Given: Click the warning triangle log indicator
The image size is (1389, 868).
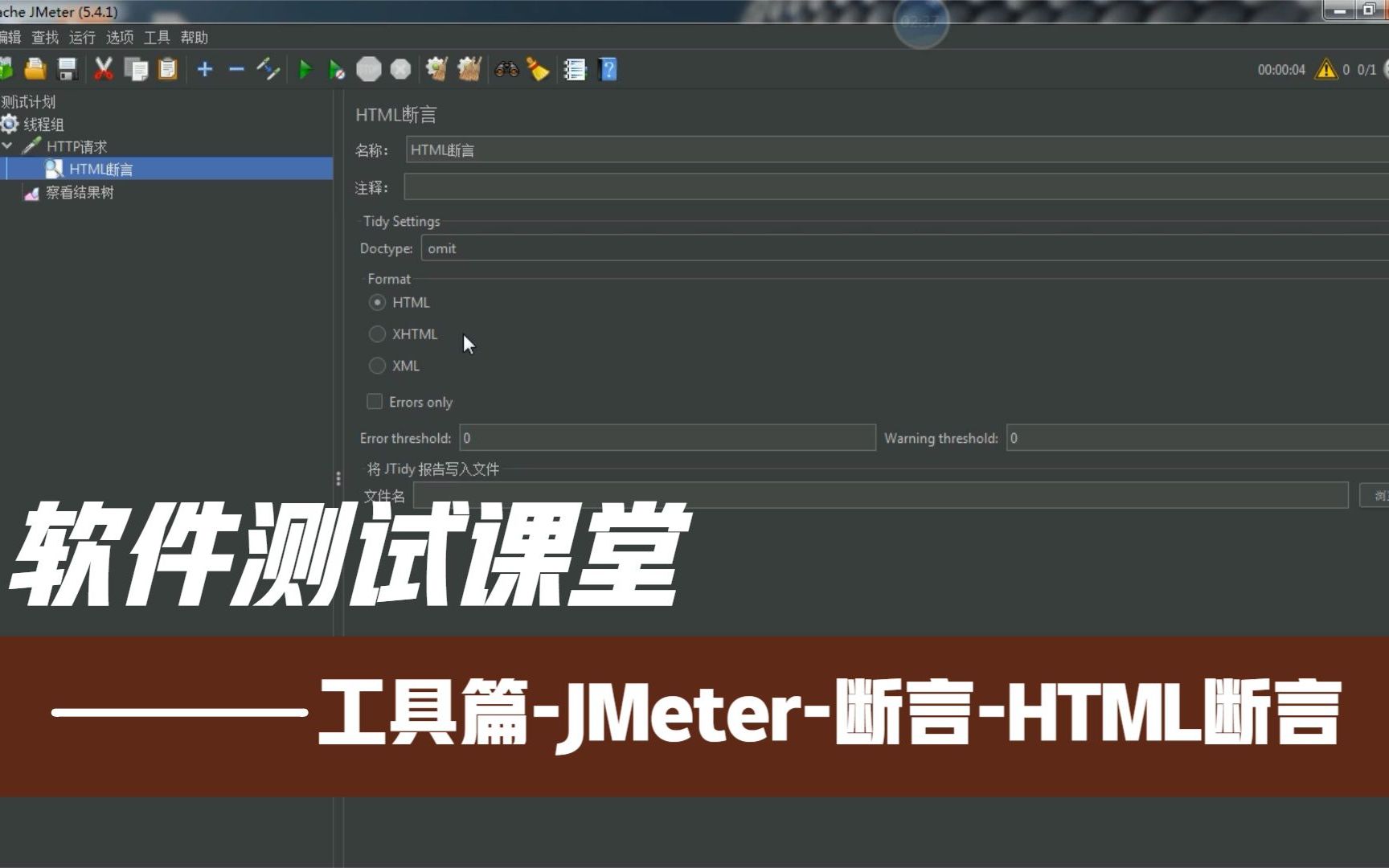Looking at the screenshot, I should 1325,70.
